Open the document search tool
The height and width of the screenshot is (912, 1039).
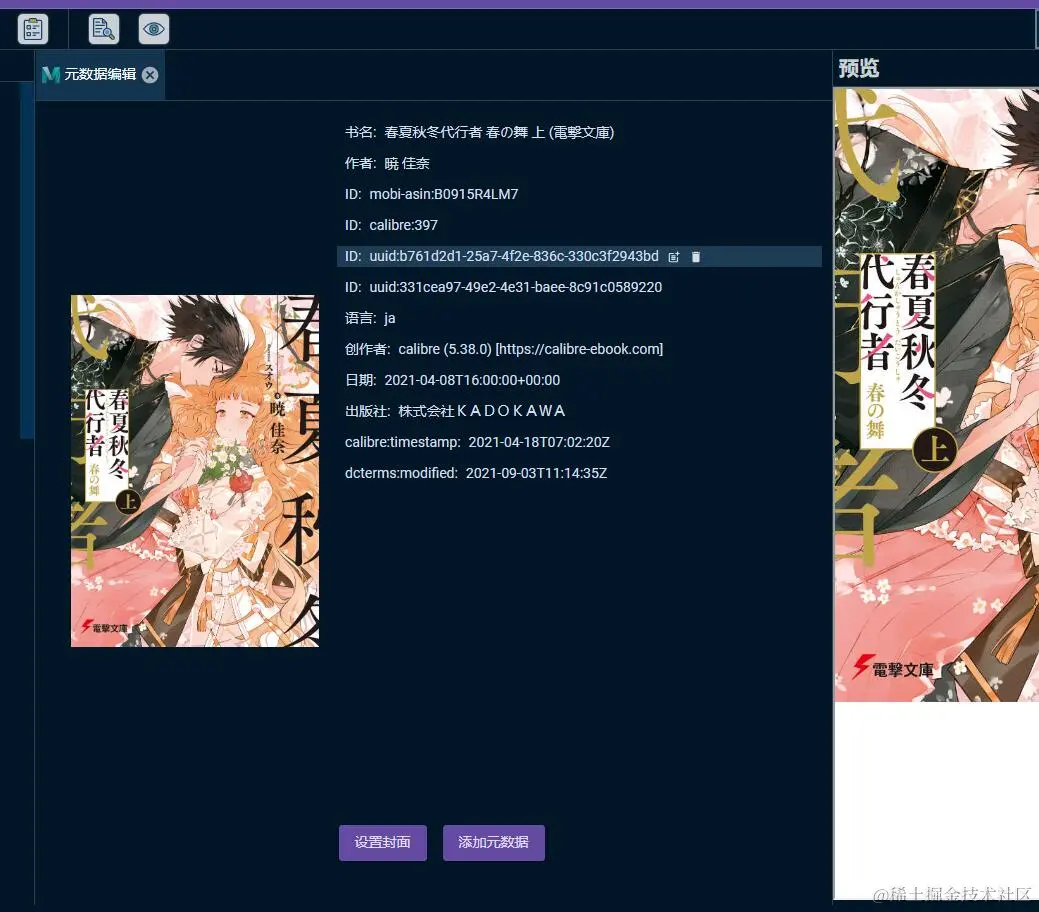coord(103,29)
